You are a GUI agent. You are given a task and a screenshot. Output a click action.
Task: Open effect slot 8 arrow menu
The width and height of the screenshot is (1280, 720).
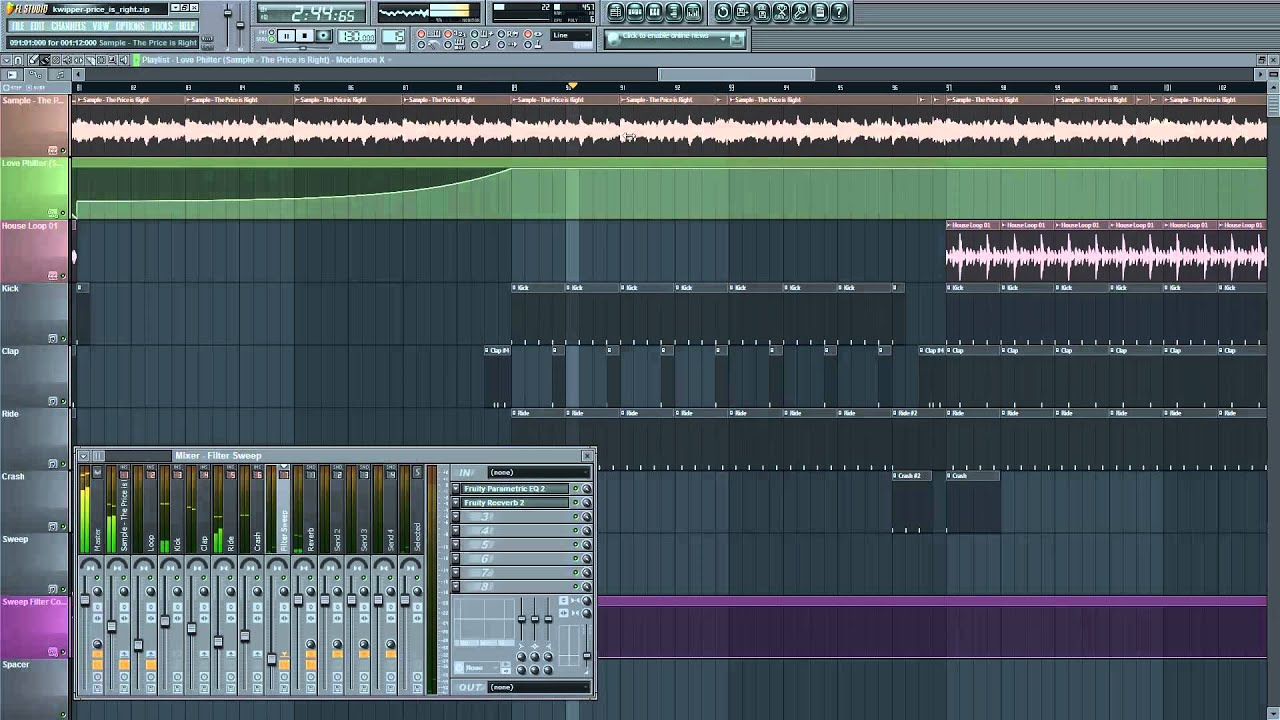click(x=455, y=587)
